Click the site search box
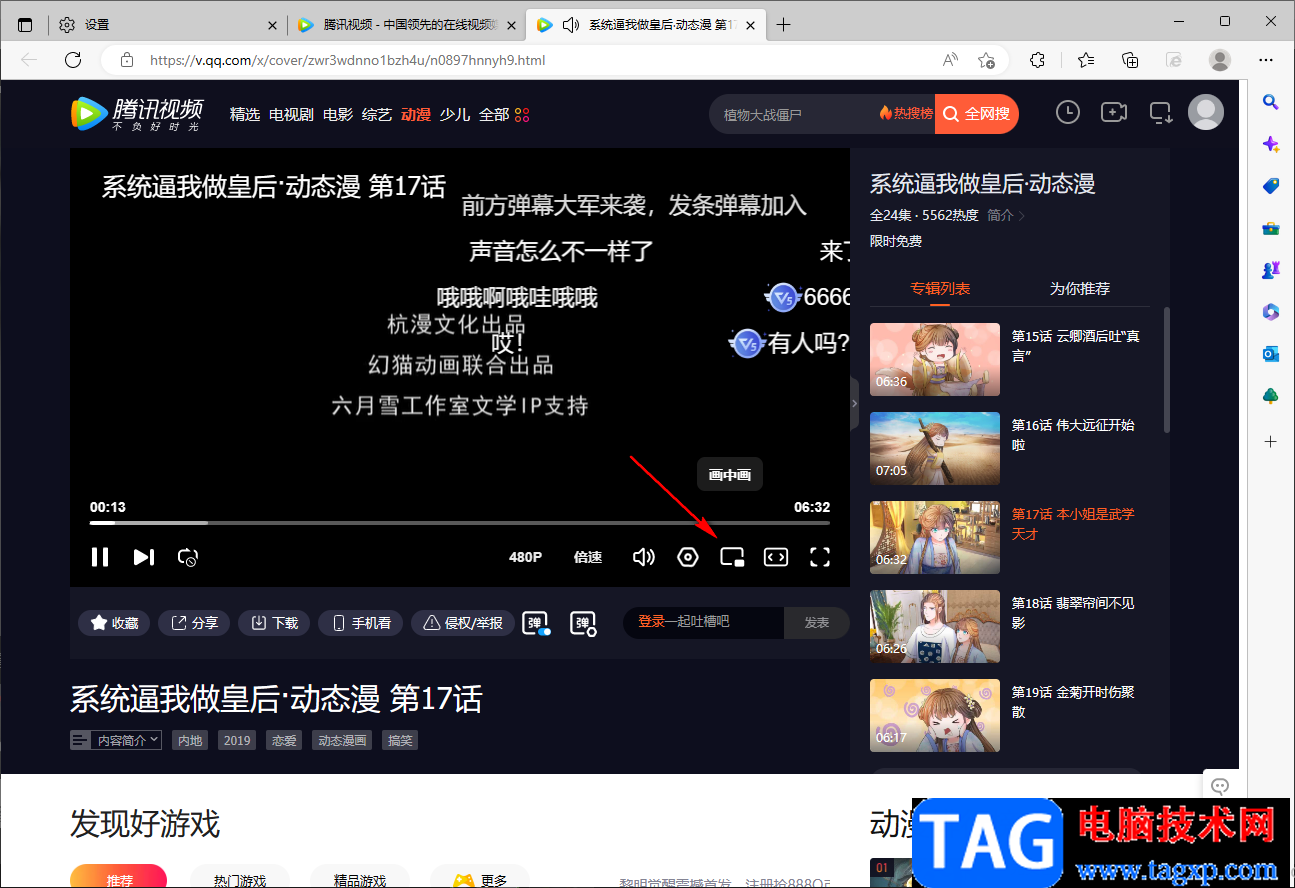Image resolution: width=1295 pixels, height=888 pixels. point(790,114)
